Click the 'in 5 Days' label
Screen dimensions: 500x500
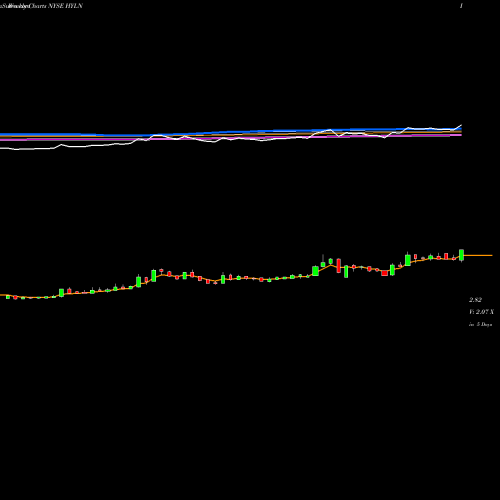480,324
